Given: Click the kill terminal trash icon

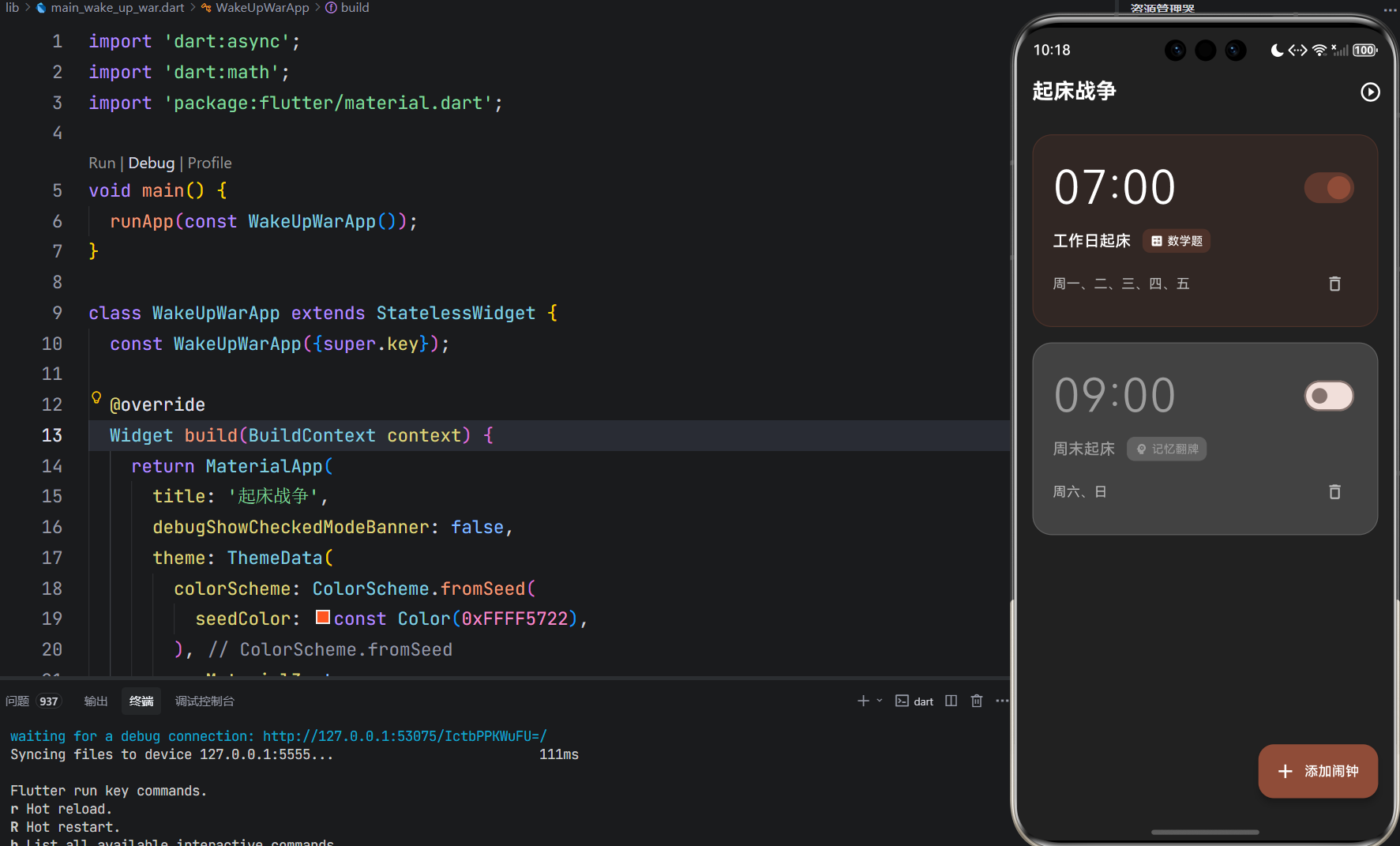Looking at the screenshot, I should [x=977, y=701].
